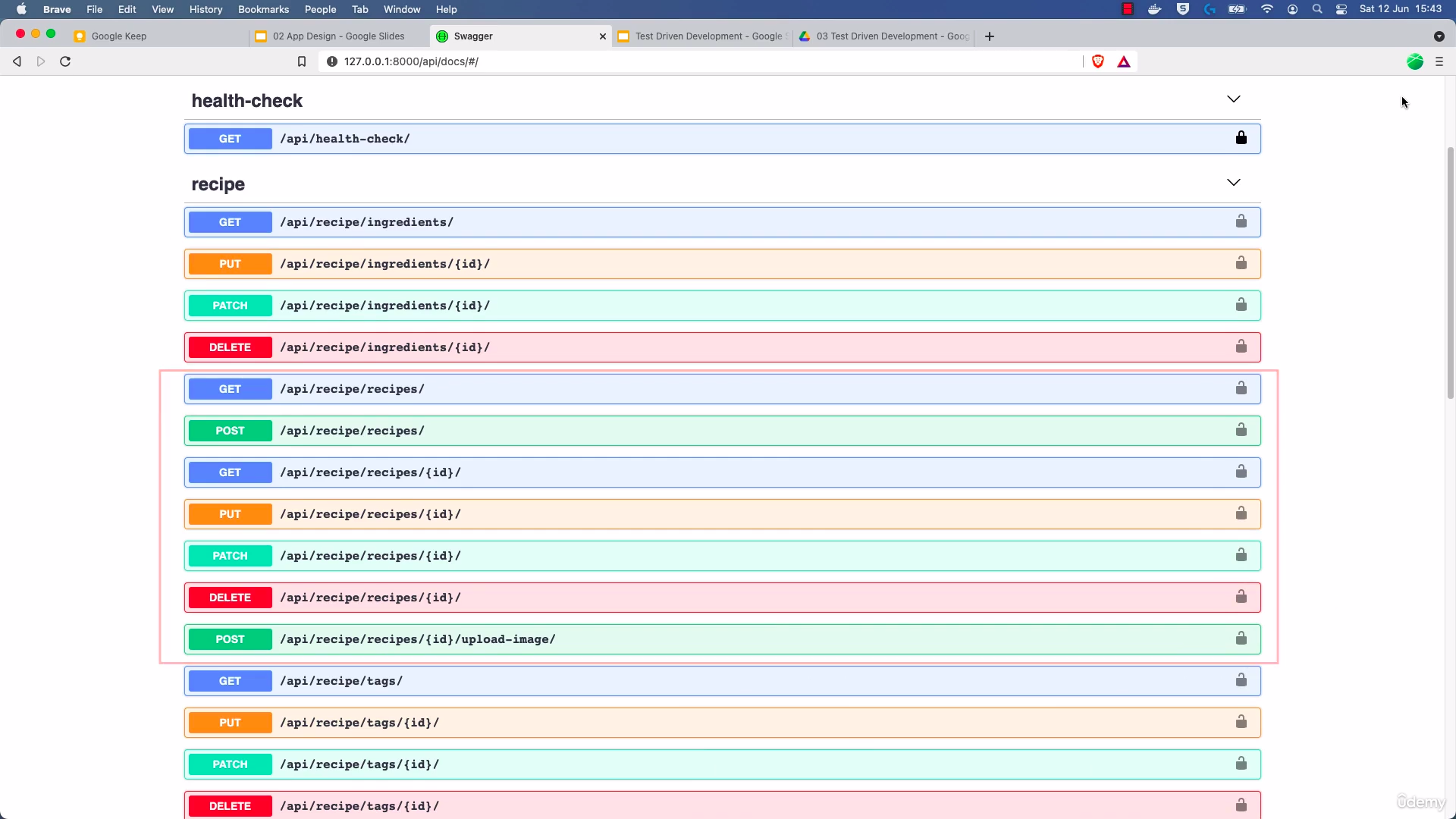
Task: Click the DELETE recipes {id} method button
Action: click(x=230, y=598)
